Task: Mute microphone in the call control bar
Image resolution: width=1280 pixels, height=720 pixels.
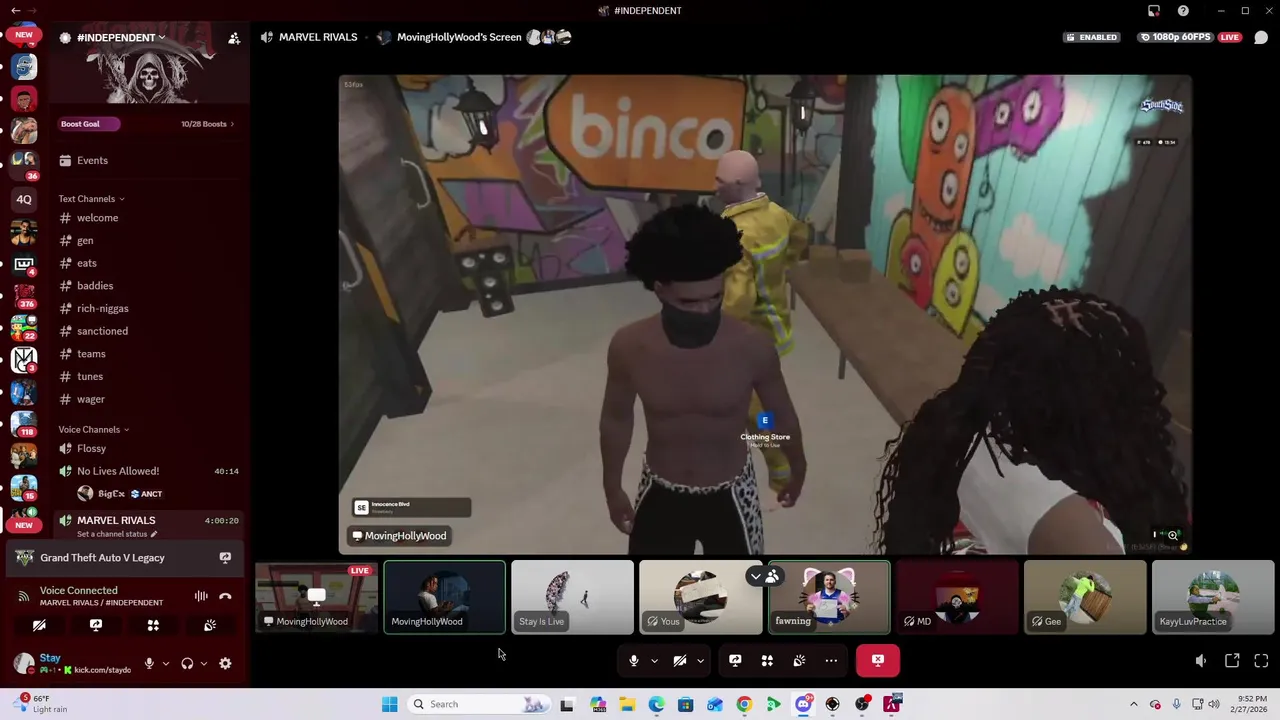Action: pos(633,660)
